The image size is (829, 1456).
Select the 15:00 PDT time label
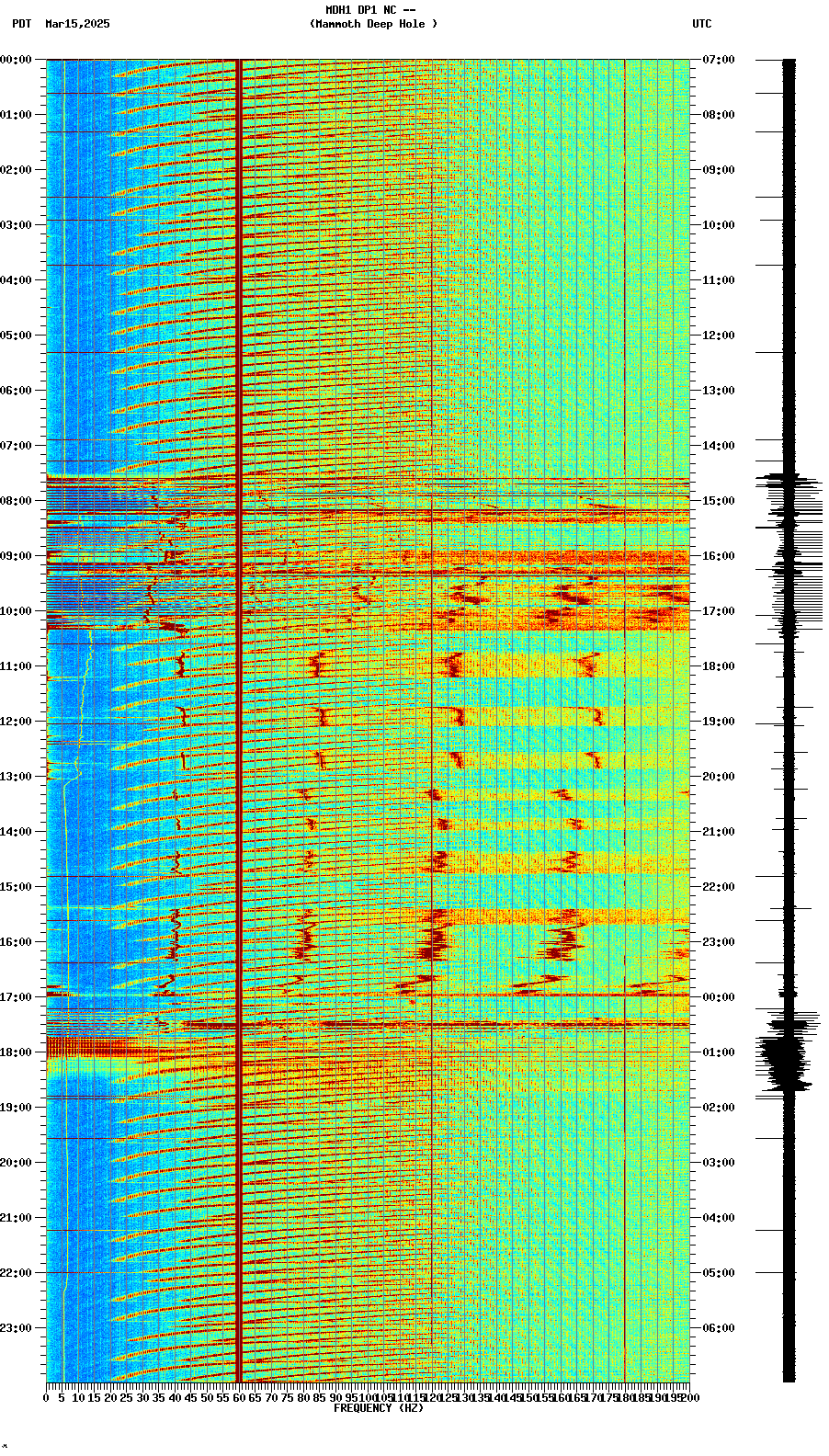(x=17, y=887)
